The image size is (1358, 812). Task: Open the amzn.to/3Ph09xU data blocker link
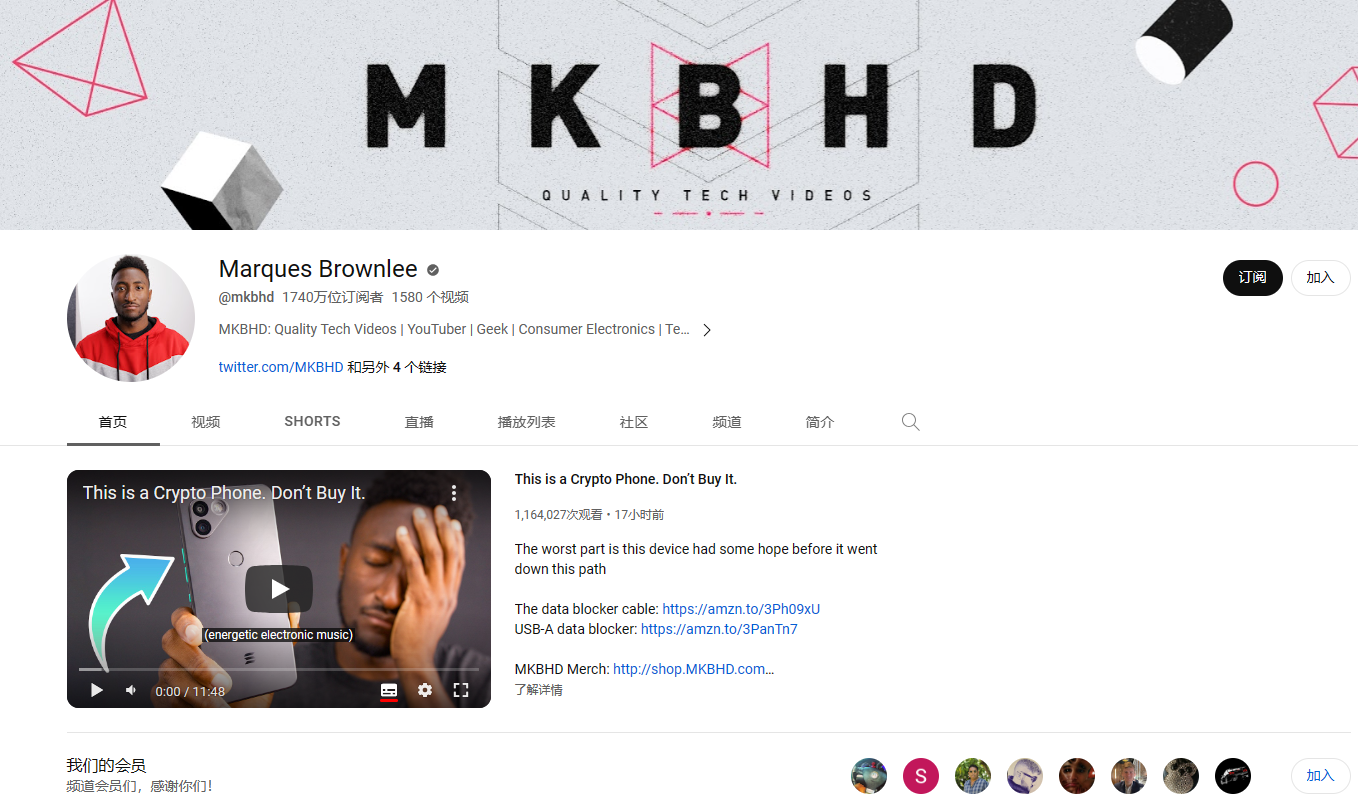coord(741,609)
